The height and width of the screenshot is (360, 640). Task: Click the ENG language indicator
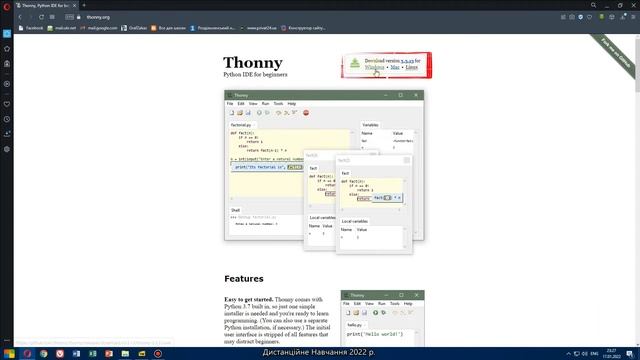[x=595, y=353]
